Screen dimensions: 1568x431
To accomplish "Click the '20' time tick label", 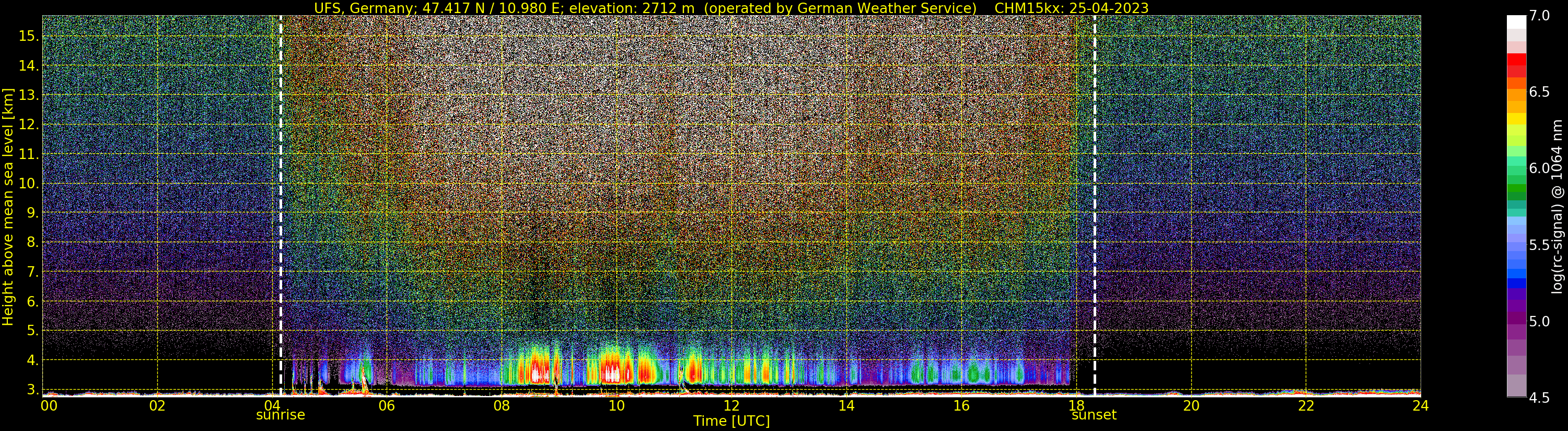I will (1191, 405).
